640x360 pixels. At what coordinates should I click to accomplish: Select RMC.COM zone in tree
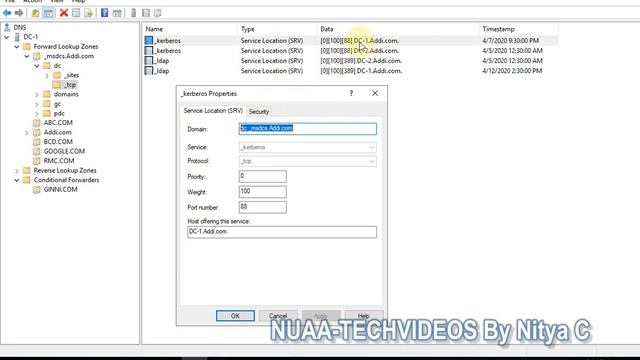(59, 160)
